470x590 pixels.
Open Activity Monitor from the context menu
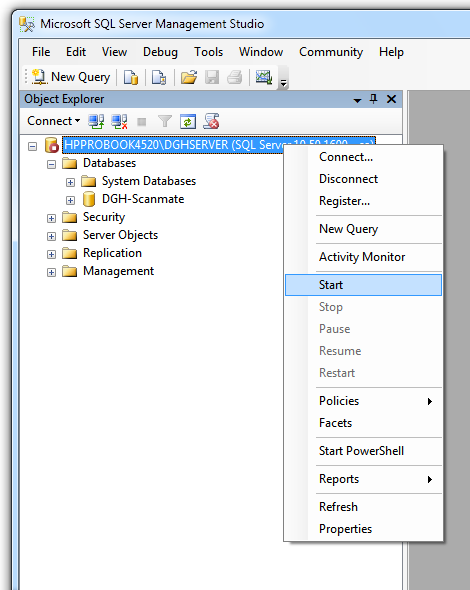pyautogui.click(x=362, y=257)
